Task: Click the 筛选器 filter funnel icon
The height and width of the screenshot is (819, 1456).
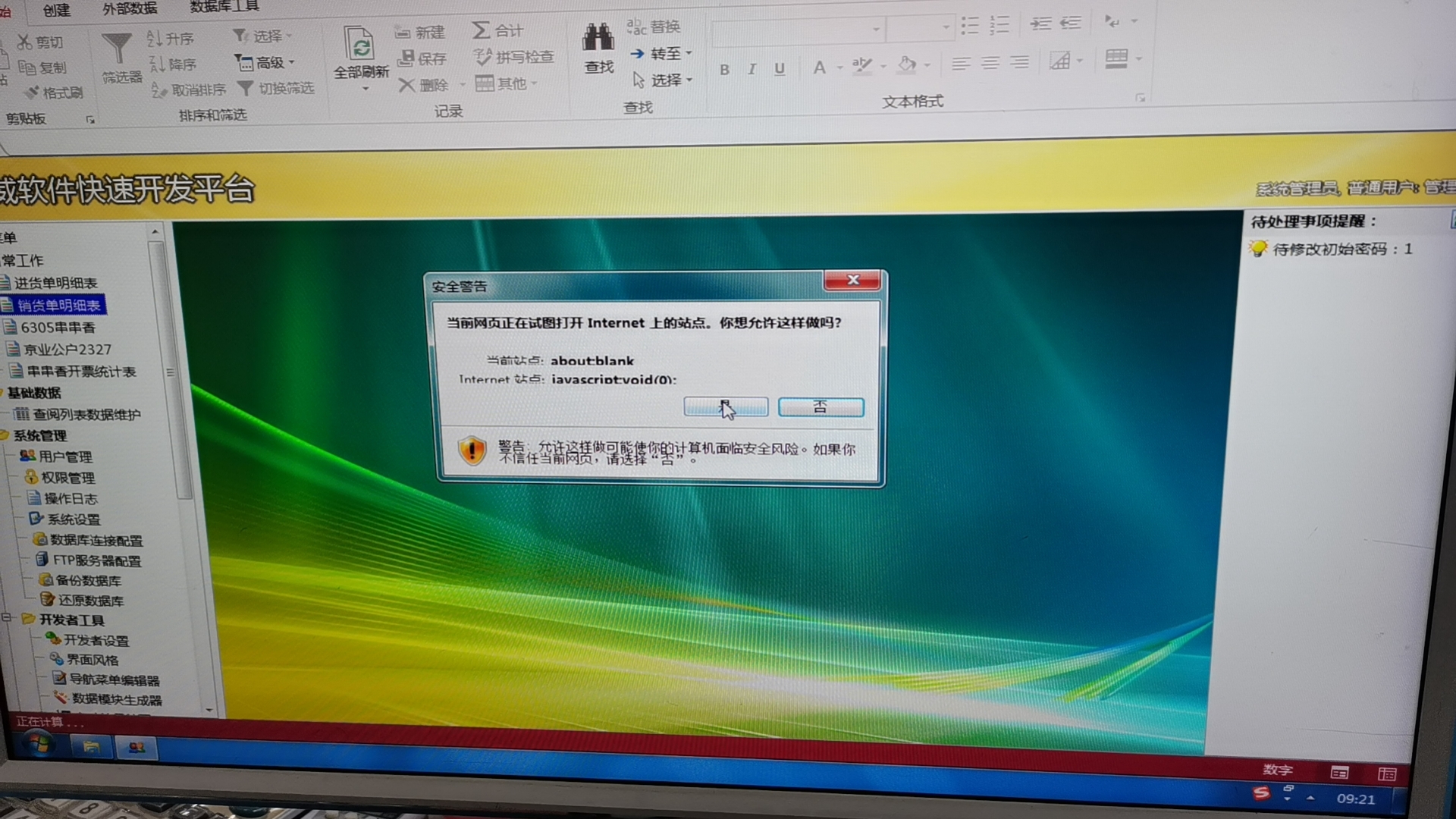Action: (x=118, y=49)
